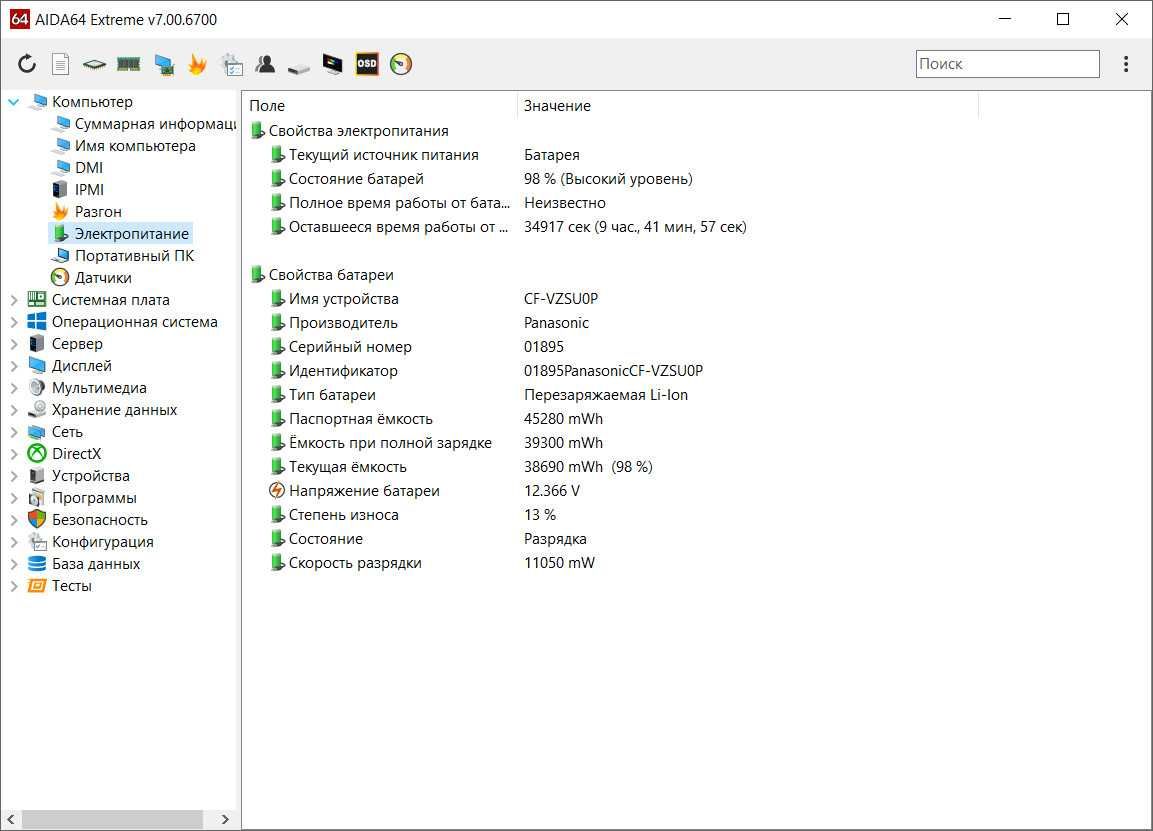
Task: Open the sensor gauge toolbar icon
Action: click(x=401, y=64)
